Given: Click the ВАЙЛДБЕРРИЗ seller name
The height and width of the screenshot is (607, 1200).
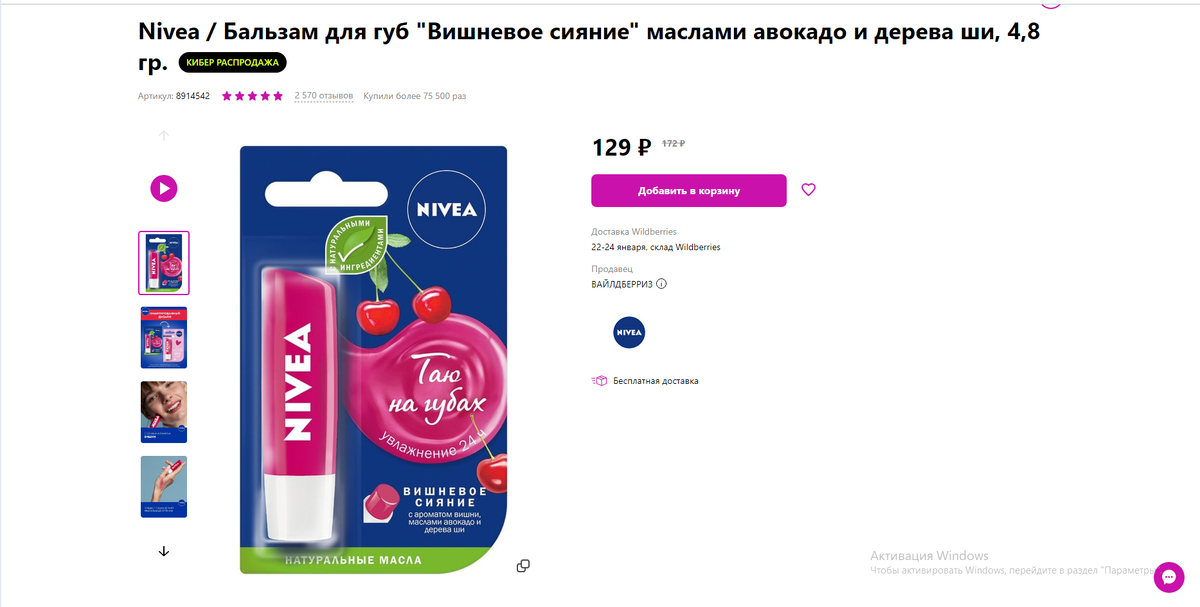Looking at the screenshot, I should tap(622, 284).
